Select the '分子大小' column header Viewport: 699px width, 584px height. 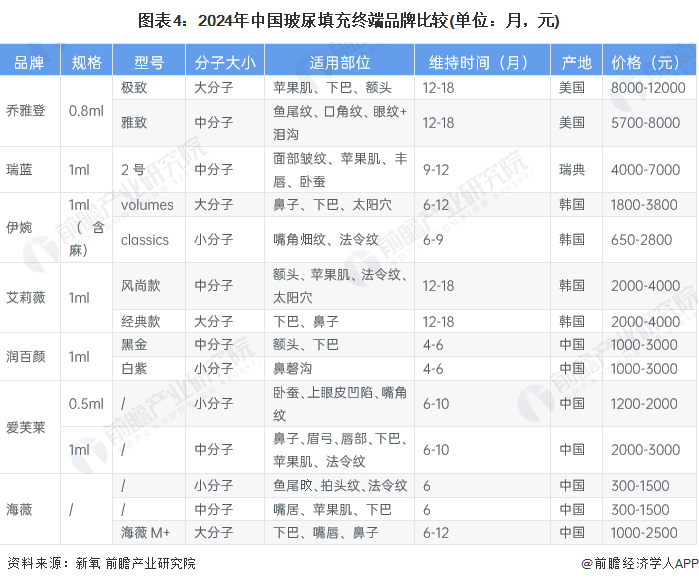[225, 62]
